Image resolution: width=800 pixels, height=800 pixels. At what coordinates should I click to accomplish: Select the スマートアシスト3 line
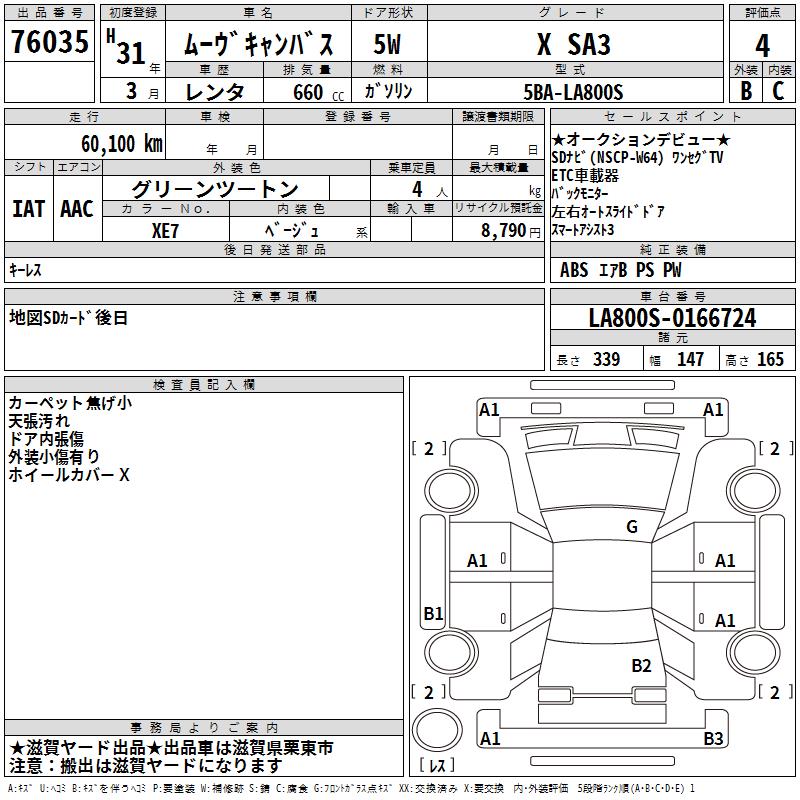[583, 230]
